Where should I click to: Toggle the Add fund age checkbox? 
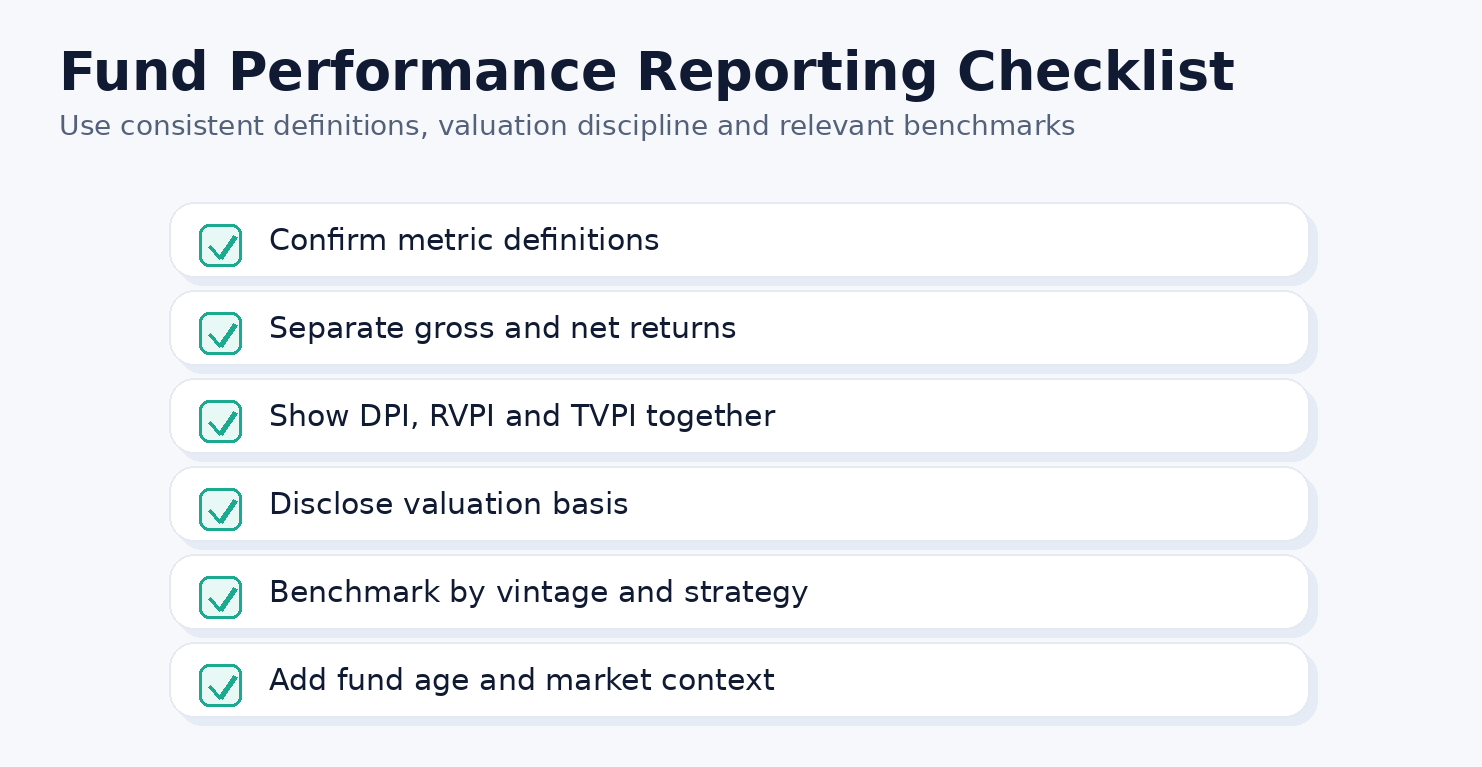tap(220, 685)
